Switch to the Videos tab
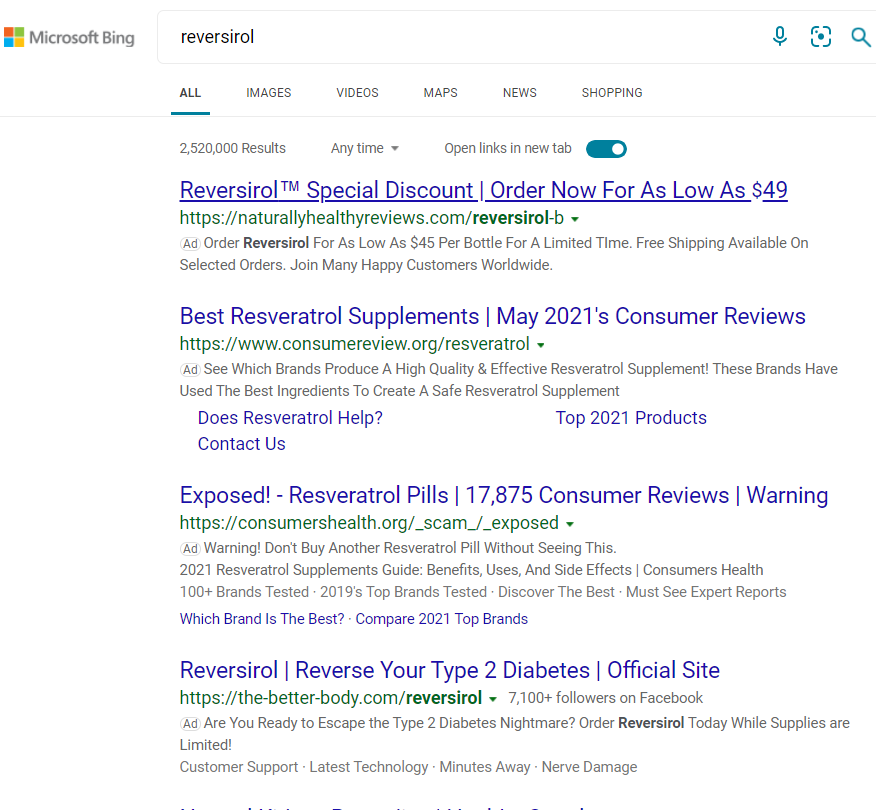The width and height of the screenshot is (876, 810). [x=358, y=93]
